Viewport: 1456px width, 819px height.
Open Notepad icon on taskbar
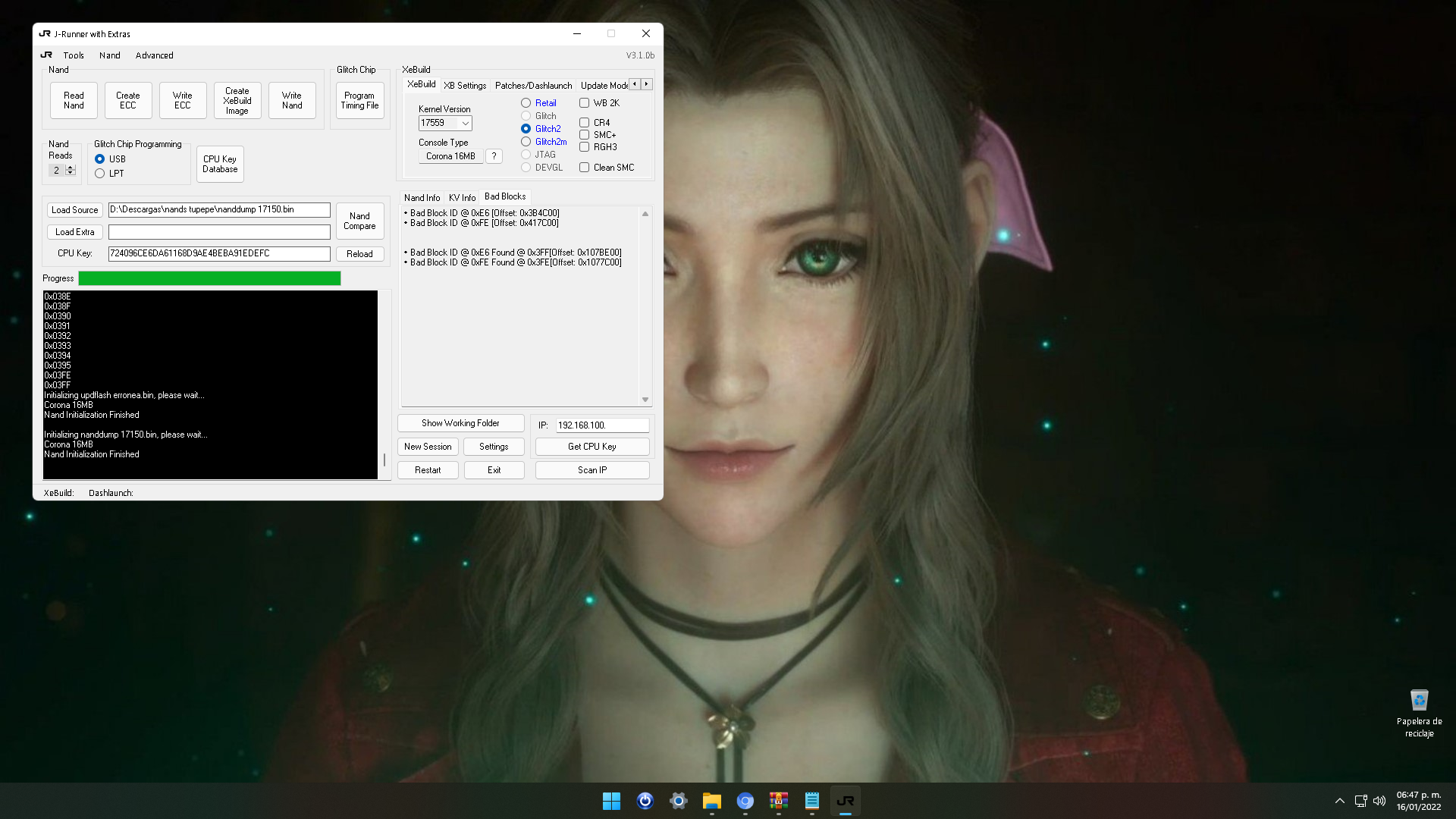point(811,801)
